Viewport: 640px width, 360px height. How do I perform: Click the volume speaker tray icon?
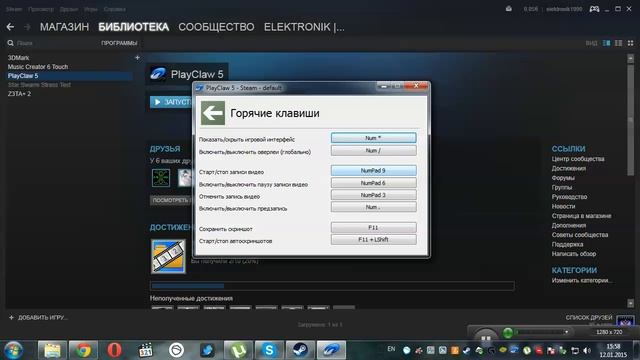[587, 351]
